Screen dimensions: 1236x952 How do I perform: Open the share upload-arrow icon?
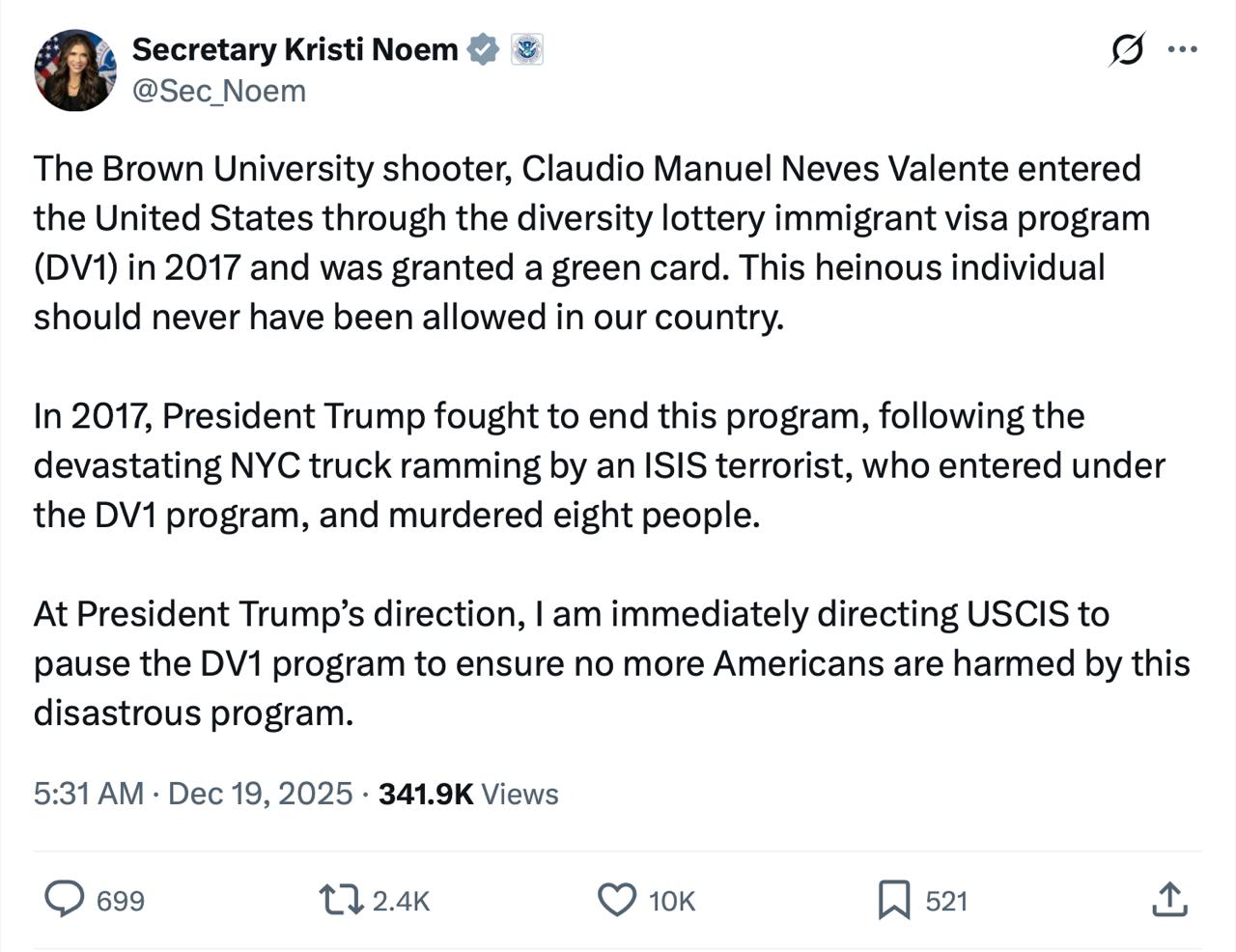tap(1169, 899)
